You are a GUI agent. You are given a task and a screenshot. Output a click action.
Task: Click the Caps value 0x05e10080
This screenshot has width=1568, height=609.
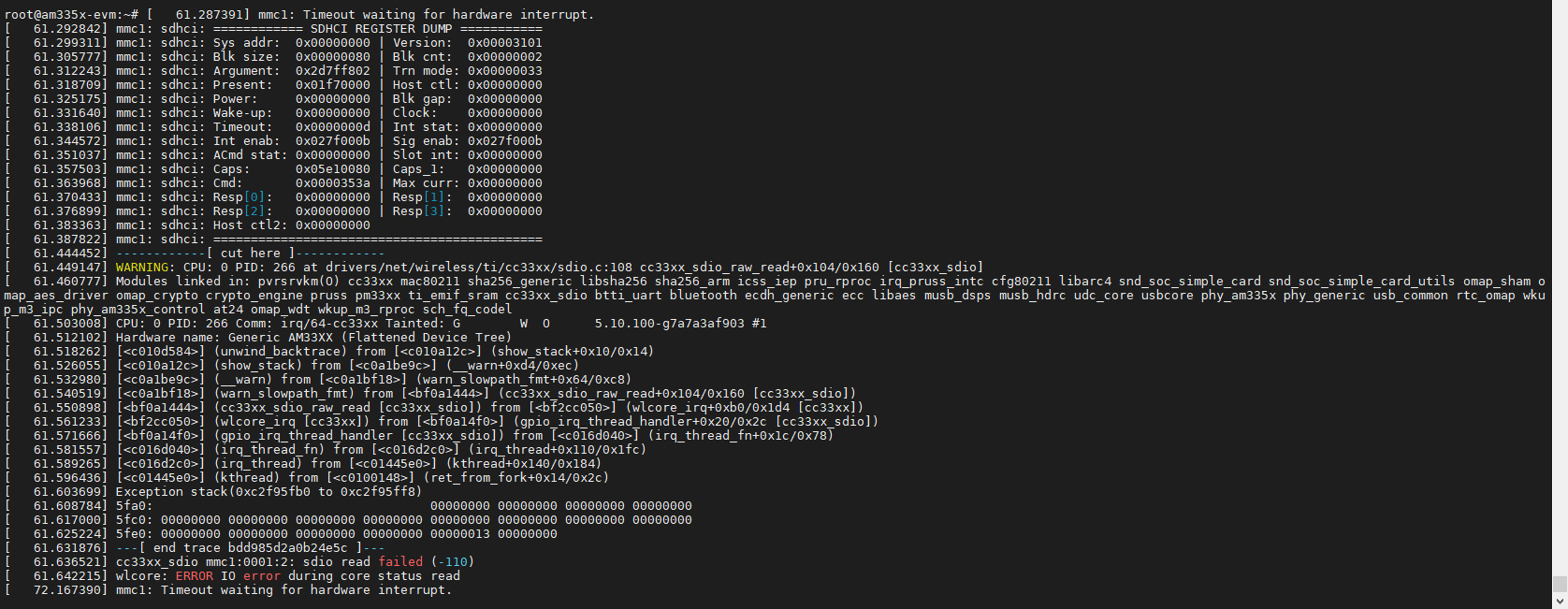[x=332, y=169]
